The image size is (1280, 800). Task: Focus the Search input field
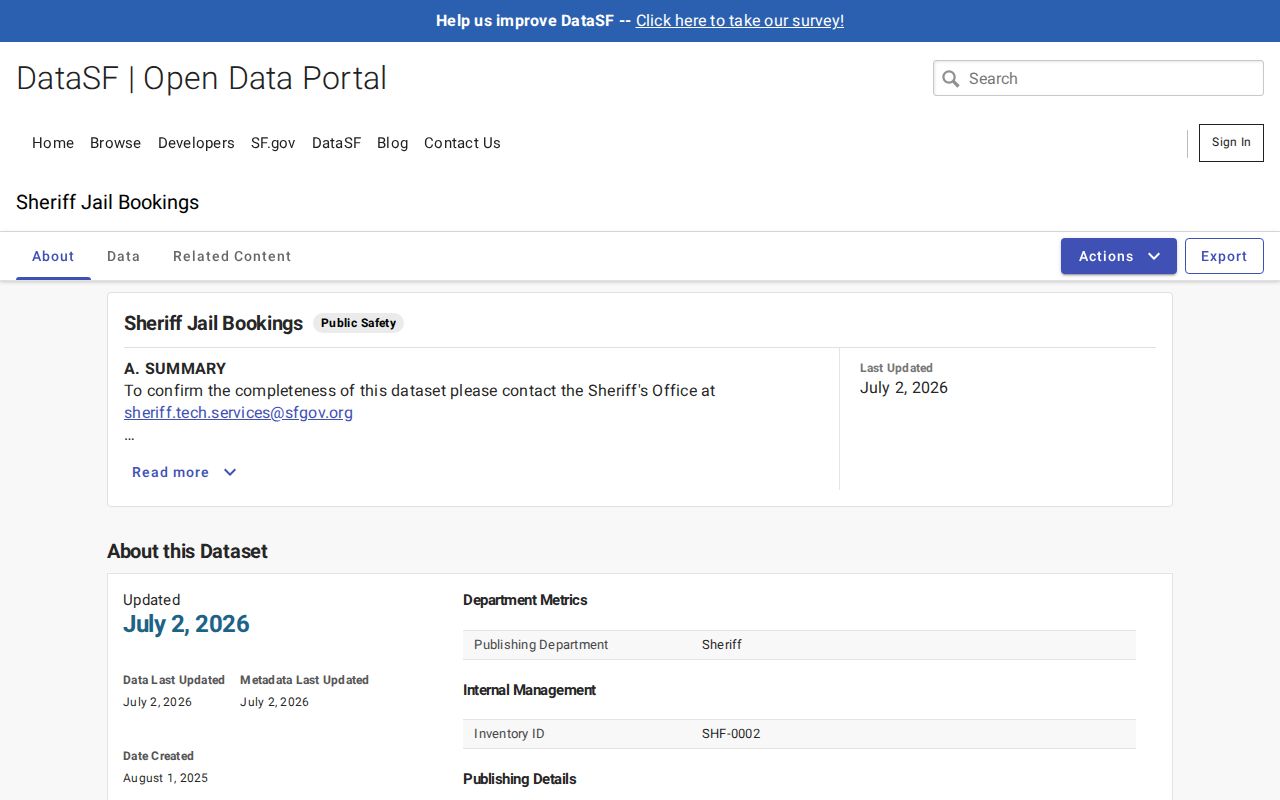pyautogui.click(x=1098, y=78)
